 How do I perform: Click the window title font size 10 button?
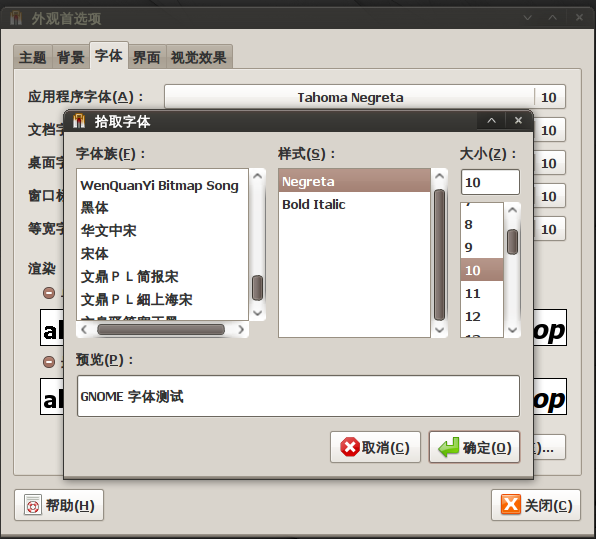point(549,196)
